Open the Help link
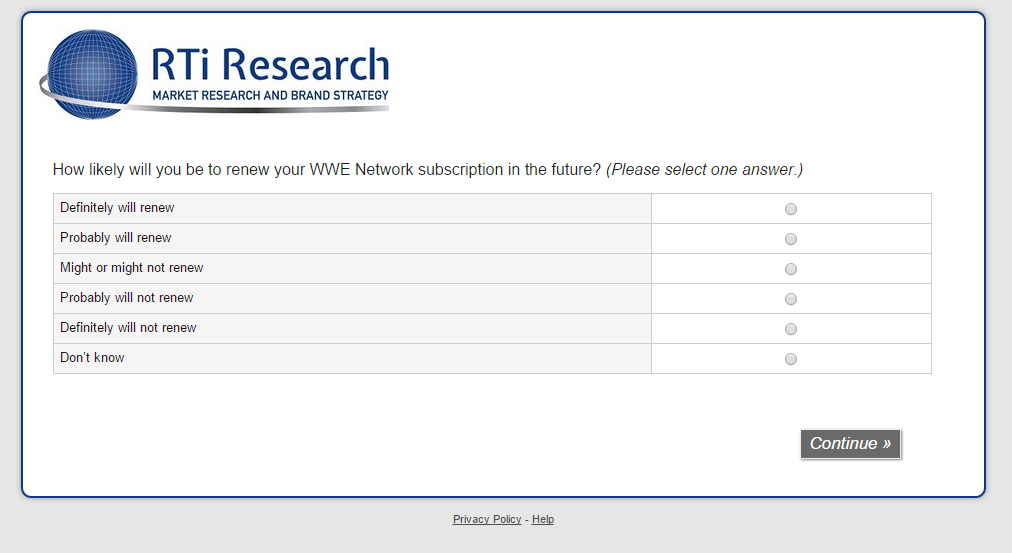Viewport: 1012px width, 553px height. (543, 520)
